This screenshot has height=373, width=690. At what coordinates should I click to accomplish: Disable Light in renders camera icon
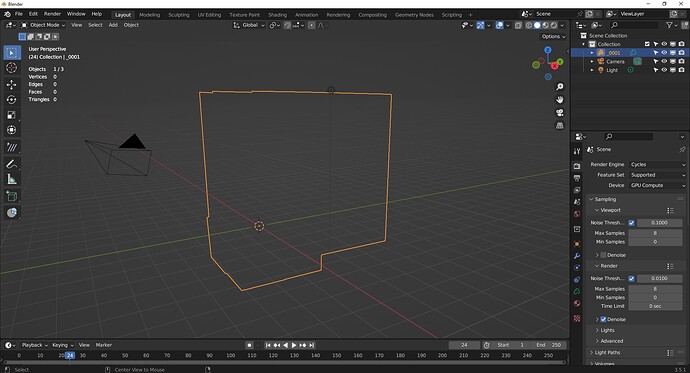pyautogui.click(x=681, y=69)
